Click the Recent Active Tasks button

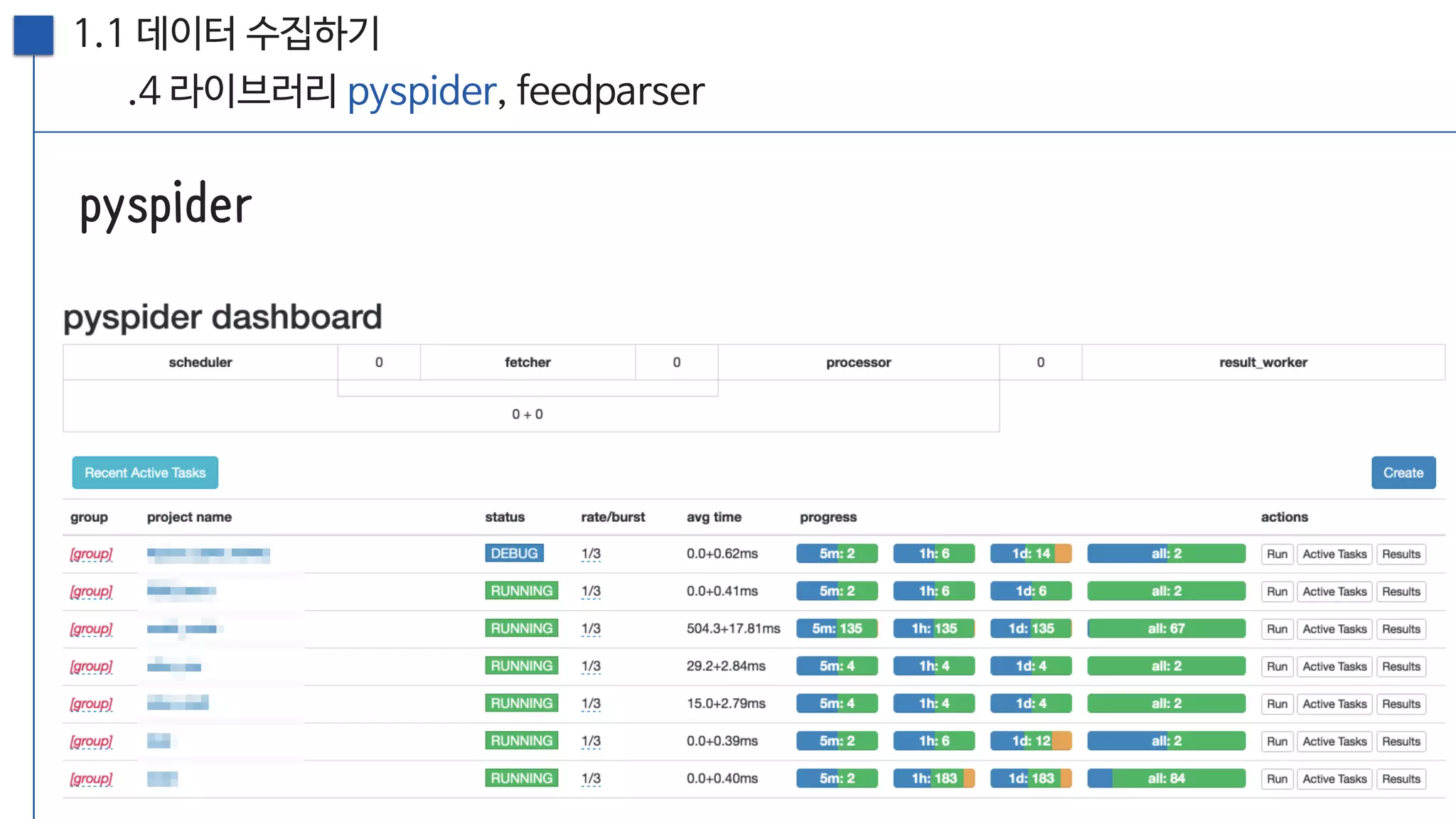point(145,473)
